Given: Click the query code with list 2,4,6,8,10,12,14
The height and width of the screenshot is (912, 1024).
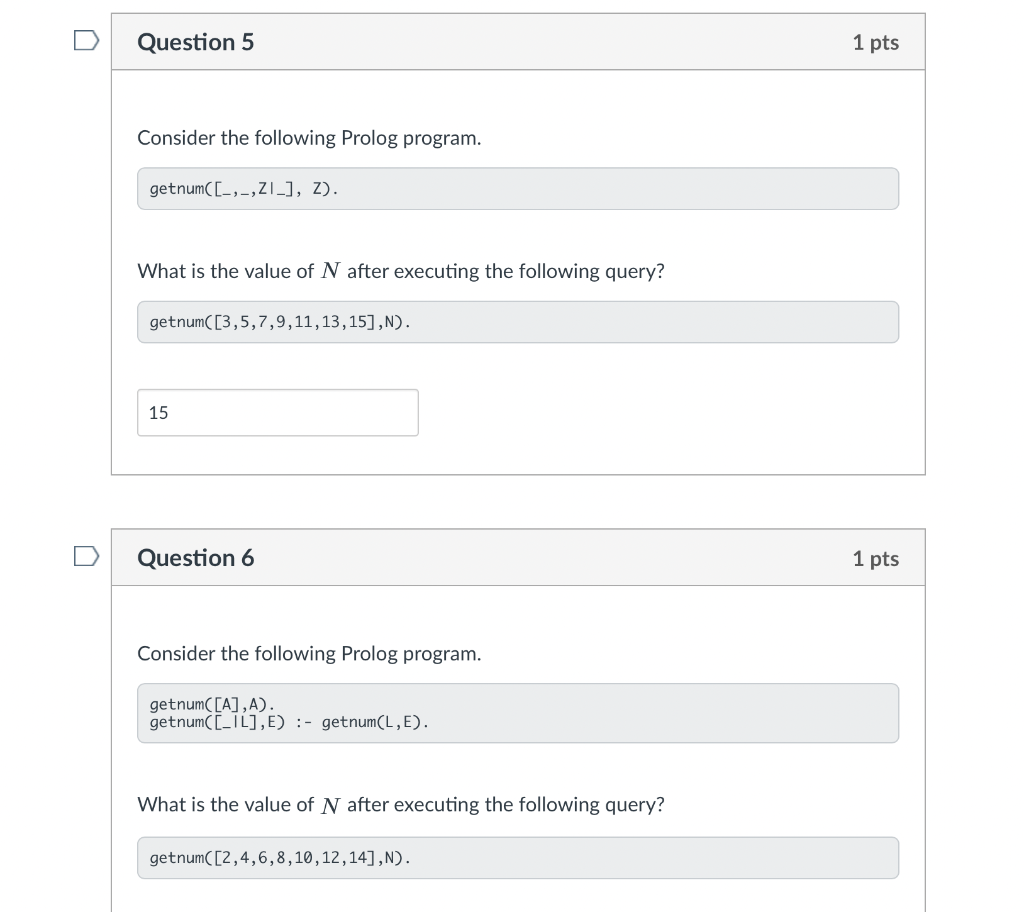Looking at the screenshot, I should 518,858.
